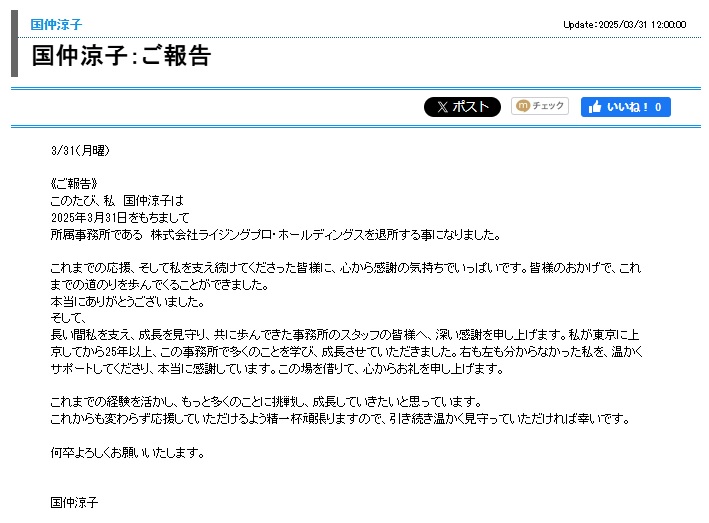This screenshot has height=523, width=709.
Task: Click the mixi m icon
Action: [x=523, y=106]
